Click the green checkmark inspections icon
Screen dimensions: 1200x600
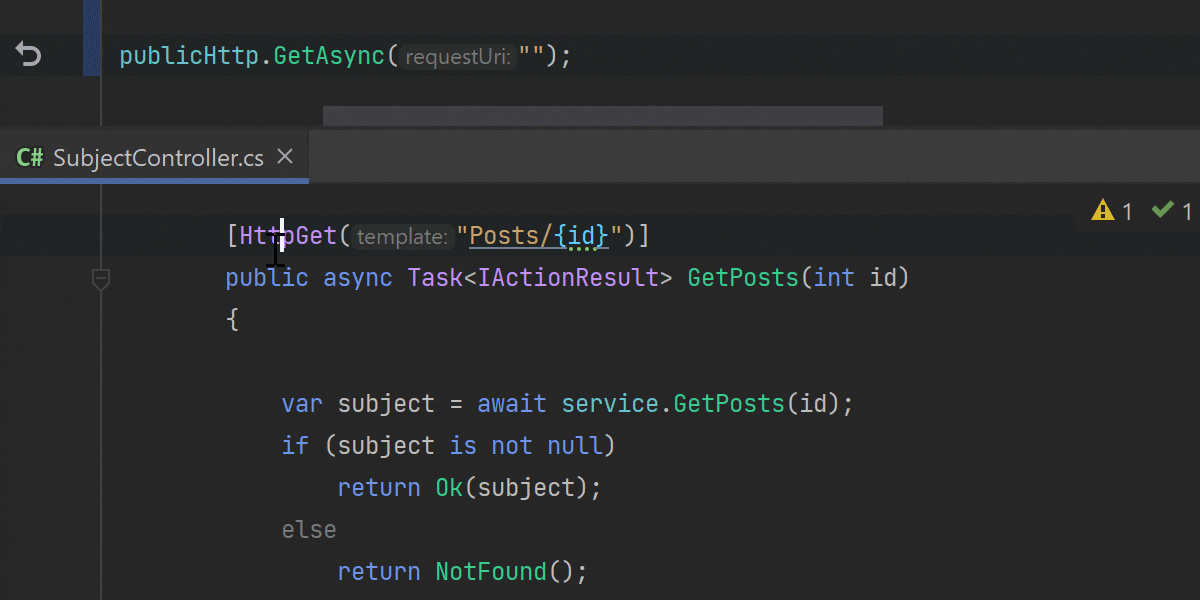[x=1163, y=211]
